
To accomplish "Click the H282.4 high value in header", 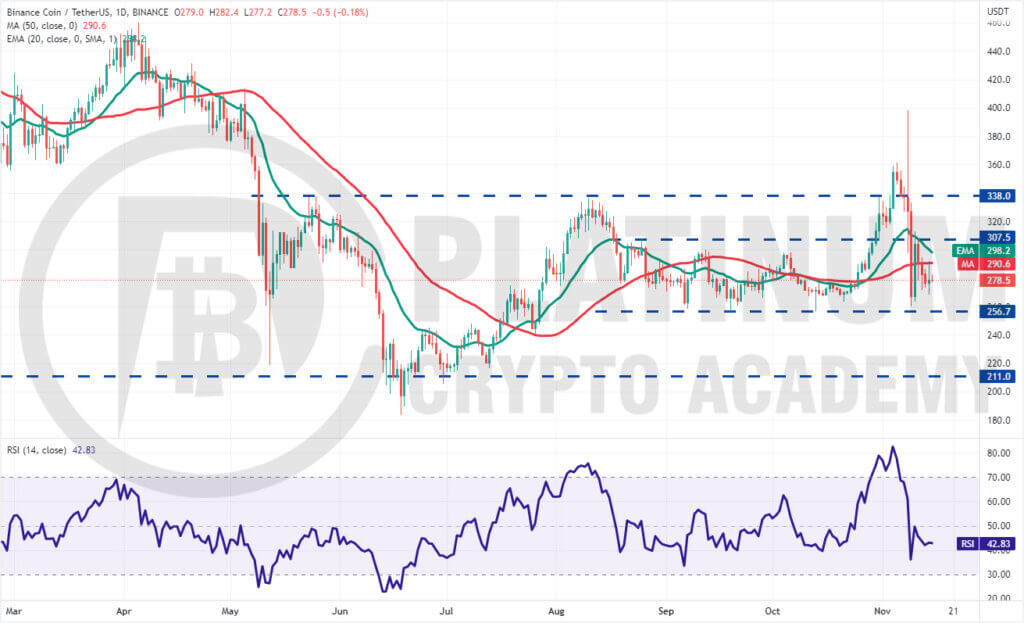I will tap(224, 12).
